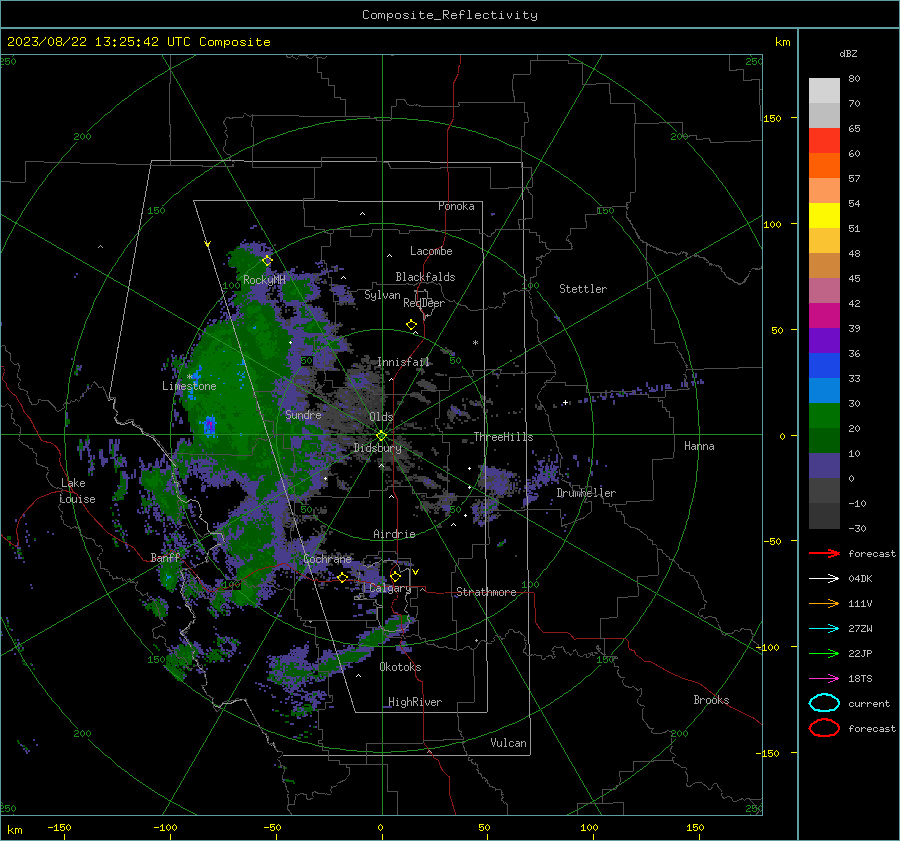Screen dimensions: 900x841
Task: Select the green 22JP arrow symbol
Action: click(824, 653)
